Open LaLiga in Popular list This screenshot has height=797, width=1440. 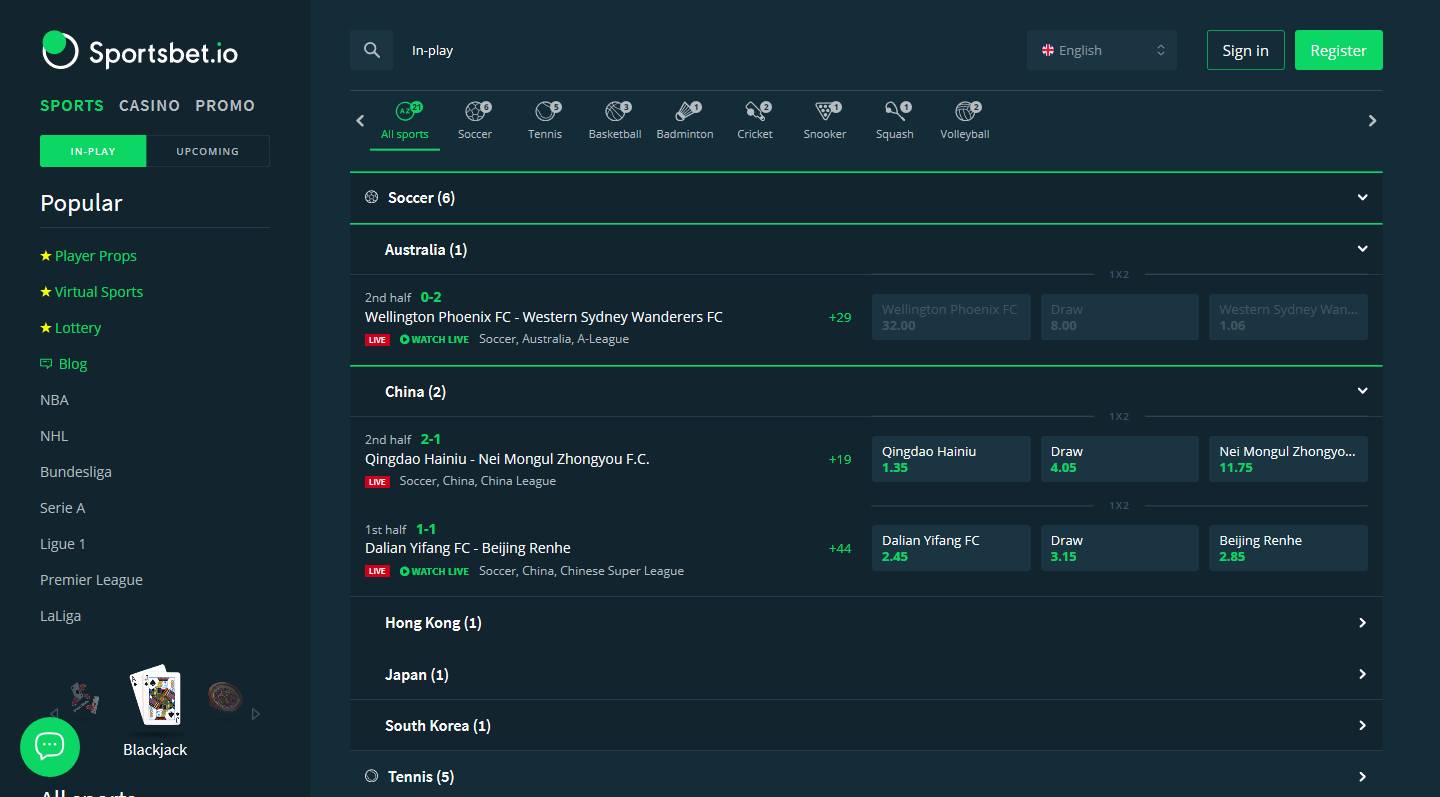coord(60,616)
